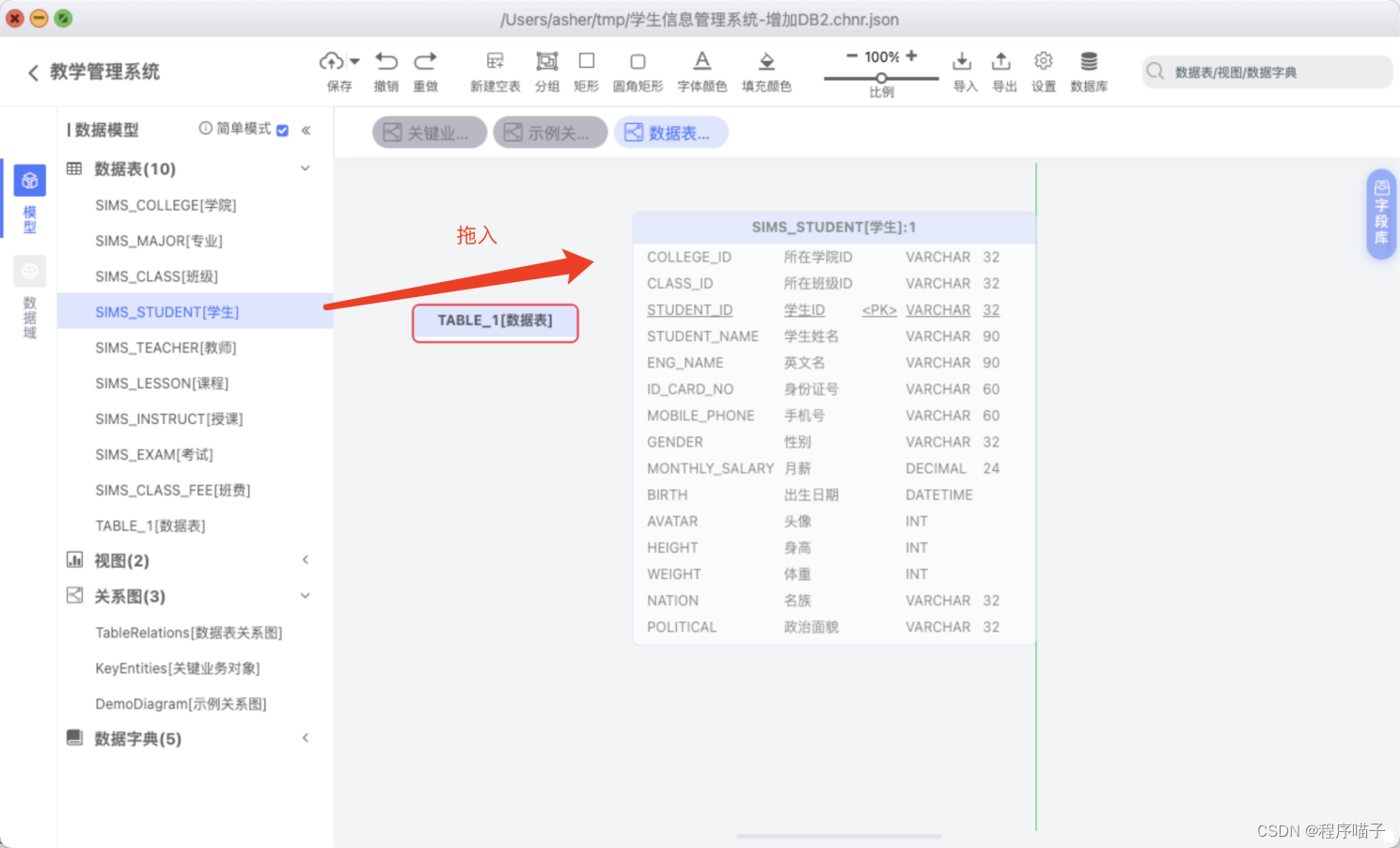Select the Rounded Rectangle tool
Viewport: 1400px width, 848px height.
point(637,62)
